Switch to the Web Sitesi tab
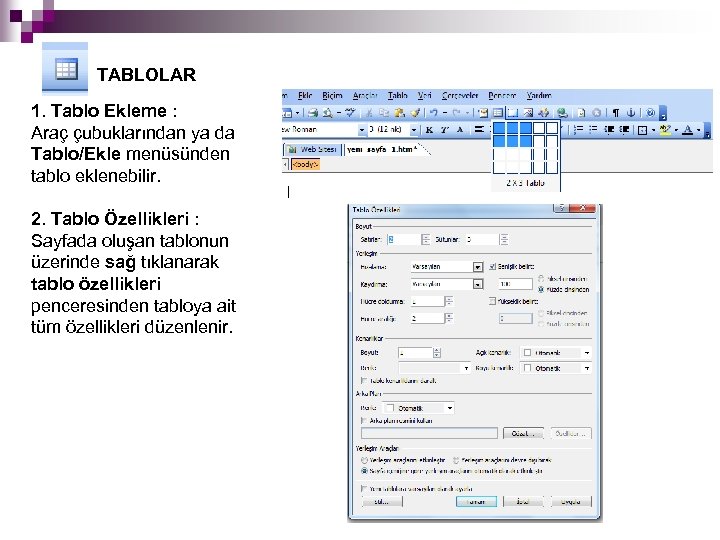The height and width of the screenshot is (540, 720). [x=312, y=150]
